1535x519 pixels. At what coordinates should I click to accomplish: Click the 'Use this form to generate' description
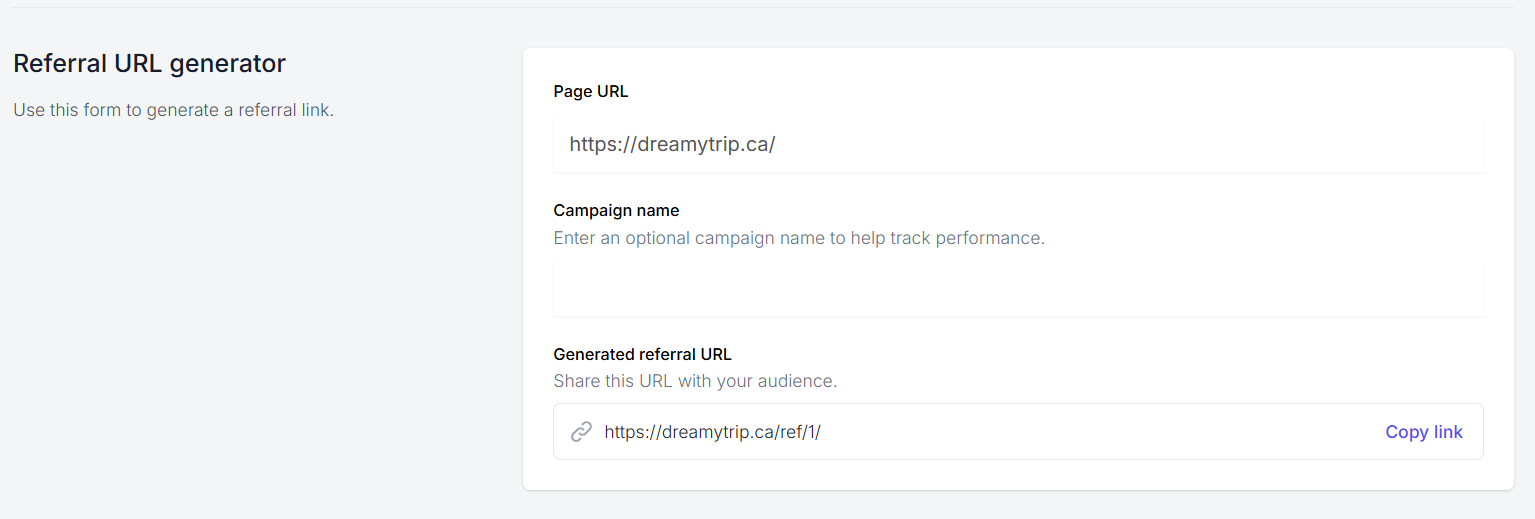[x=173, y=110]
